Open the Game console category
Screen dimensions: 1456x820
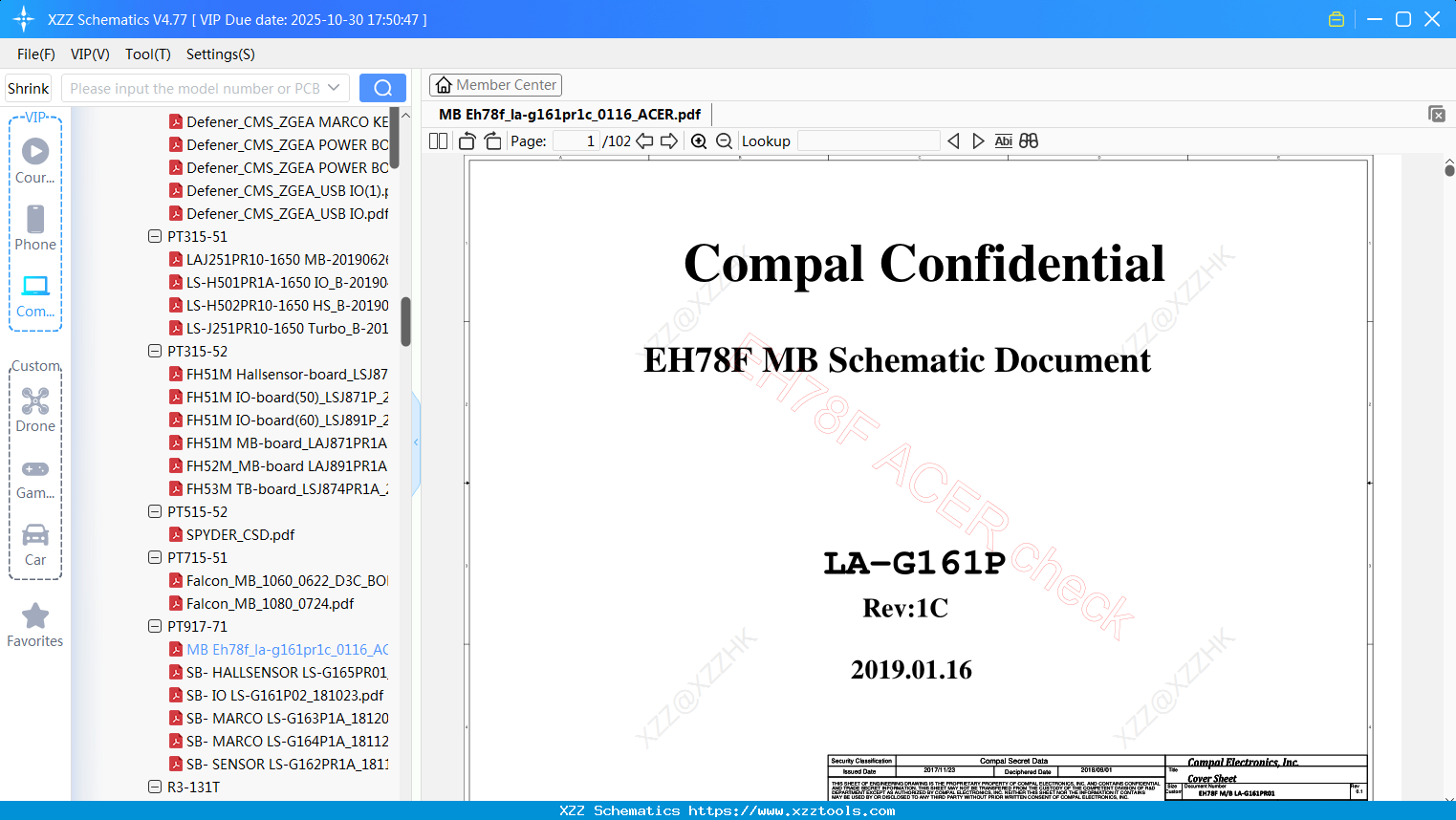35,478
